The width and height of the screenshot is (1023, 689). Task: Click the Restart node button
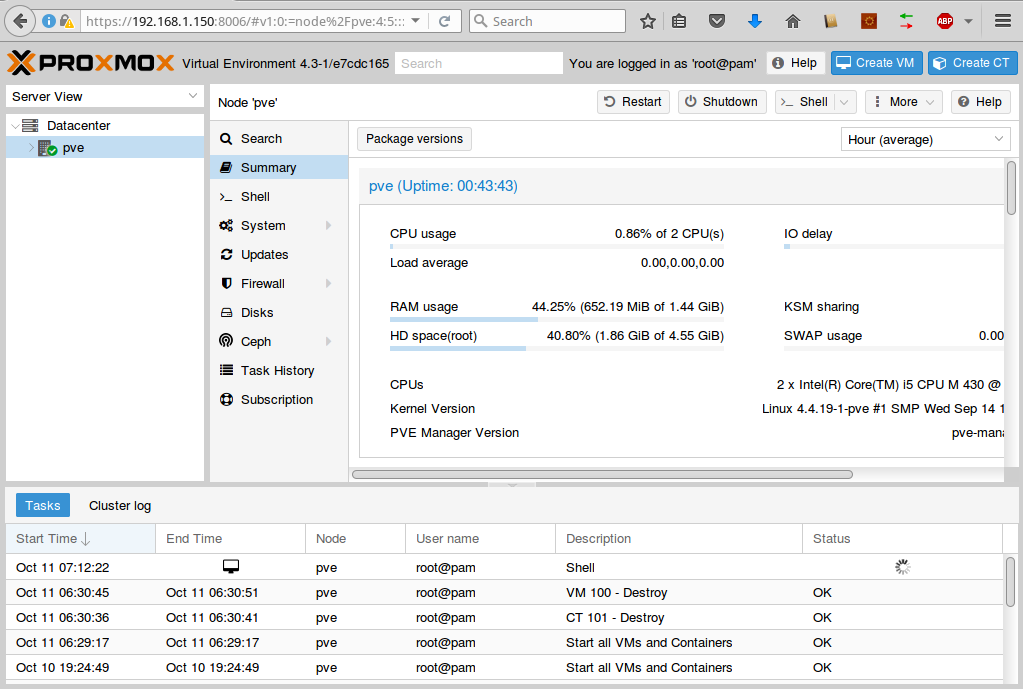(633, 102)
